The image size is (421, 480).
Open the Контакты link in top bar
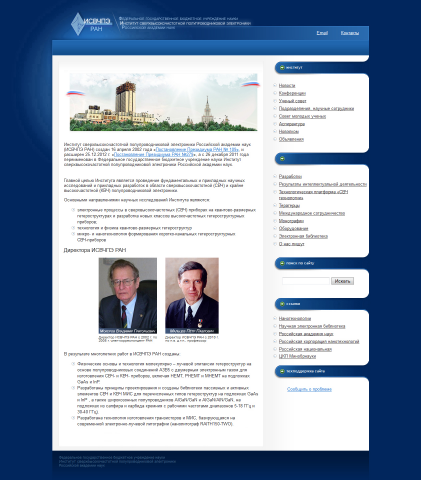[350, 33]
